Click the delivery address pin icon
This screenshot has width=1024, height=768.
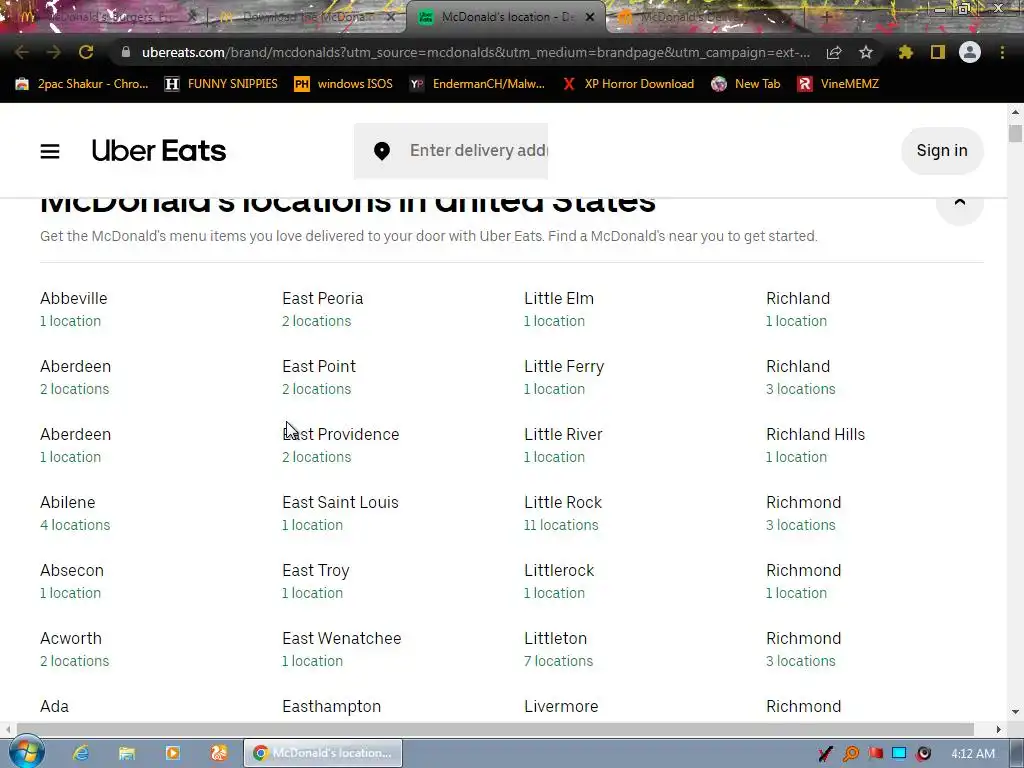coord(382,151)
